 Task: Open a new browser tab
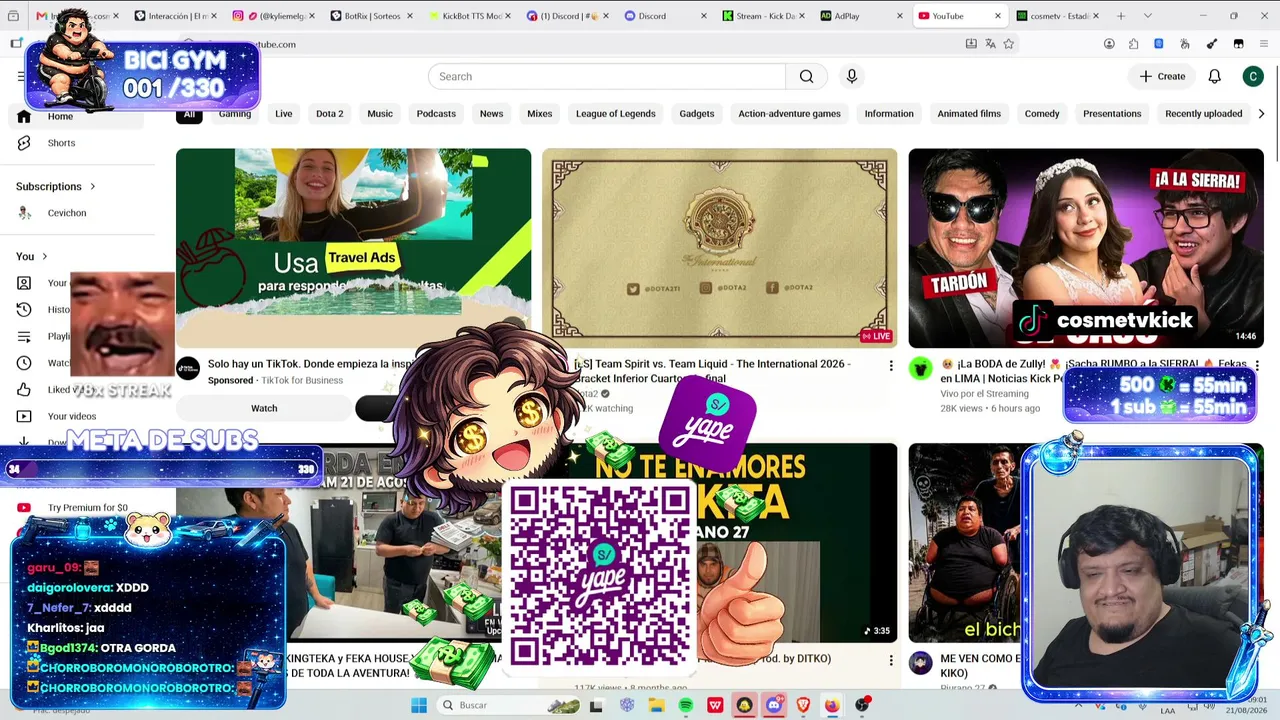pyautogui.click(x=1121, y=16)
